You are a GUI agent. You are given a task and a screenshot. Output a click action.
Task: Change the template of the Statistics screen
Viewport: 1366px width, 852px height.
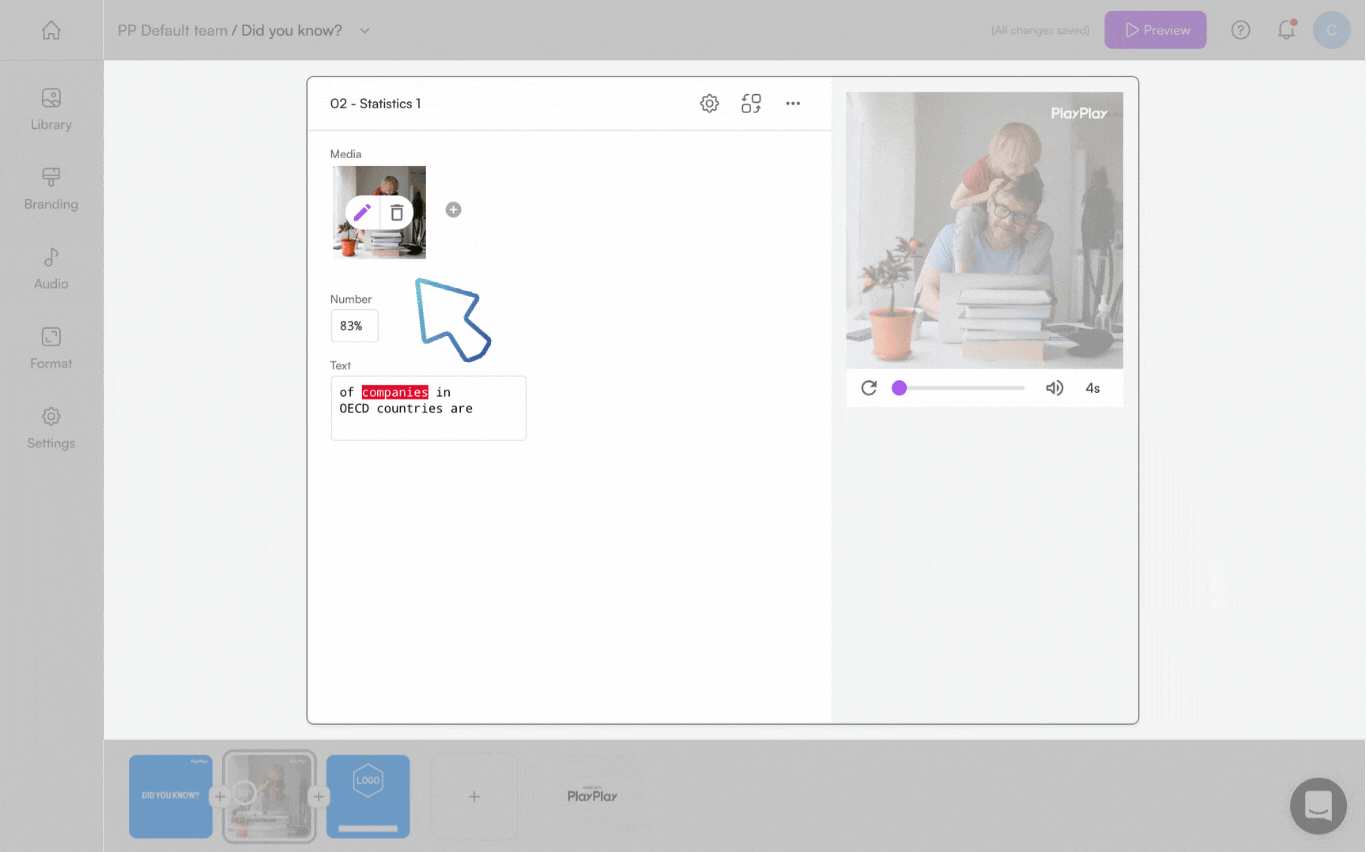[751, 103]
